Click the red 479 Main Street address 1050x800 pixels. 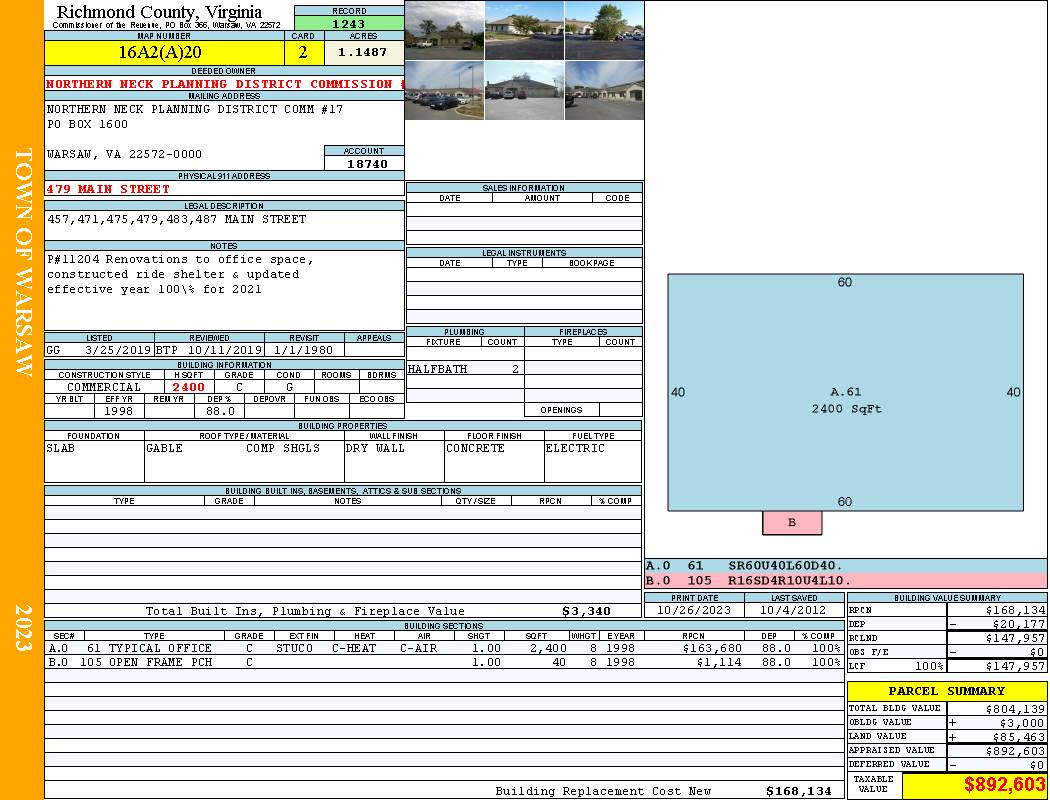[109, 189]
